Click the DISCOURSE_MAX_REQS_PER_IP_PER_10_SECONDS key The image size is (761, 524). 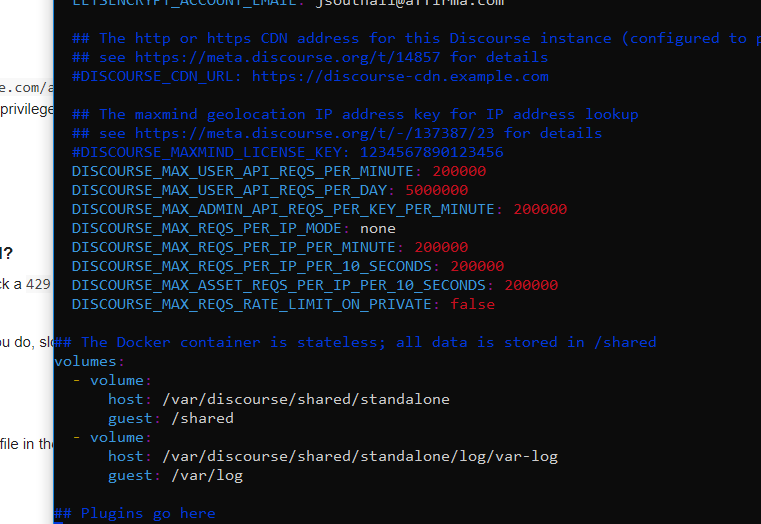[252, 266]
